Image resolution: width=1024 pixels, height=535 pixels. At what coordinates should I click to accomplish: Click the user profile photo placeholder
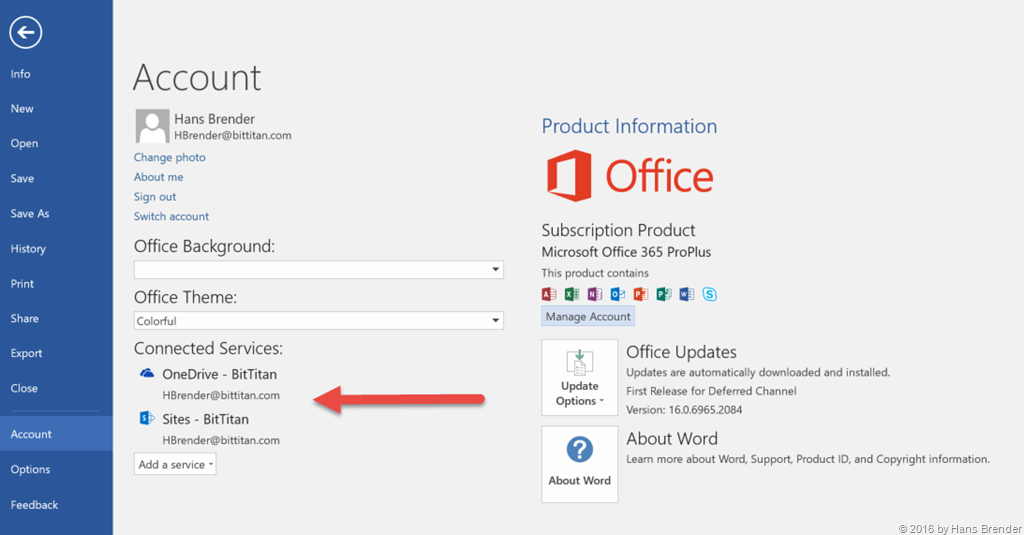tap(151, 126)
